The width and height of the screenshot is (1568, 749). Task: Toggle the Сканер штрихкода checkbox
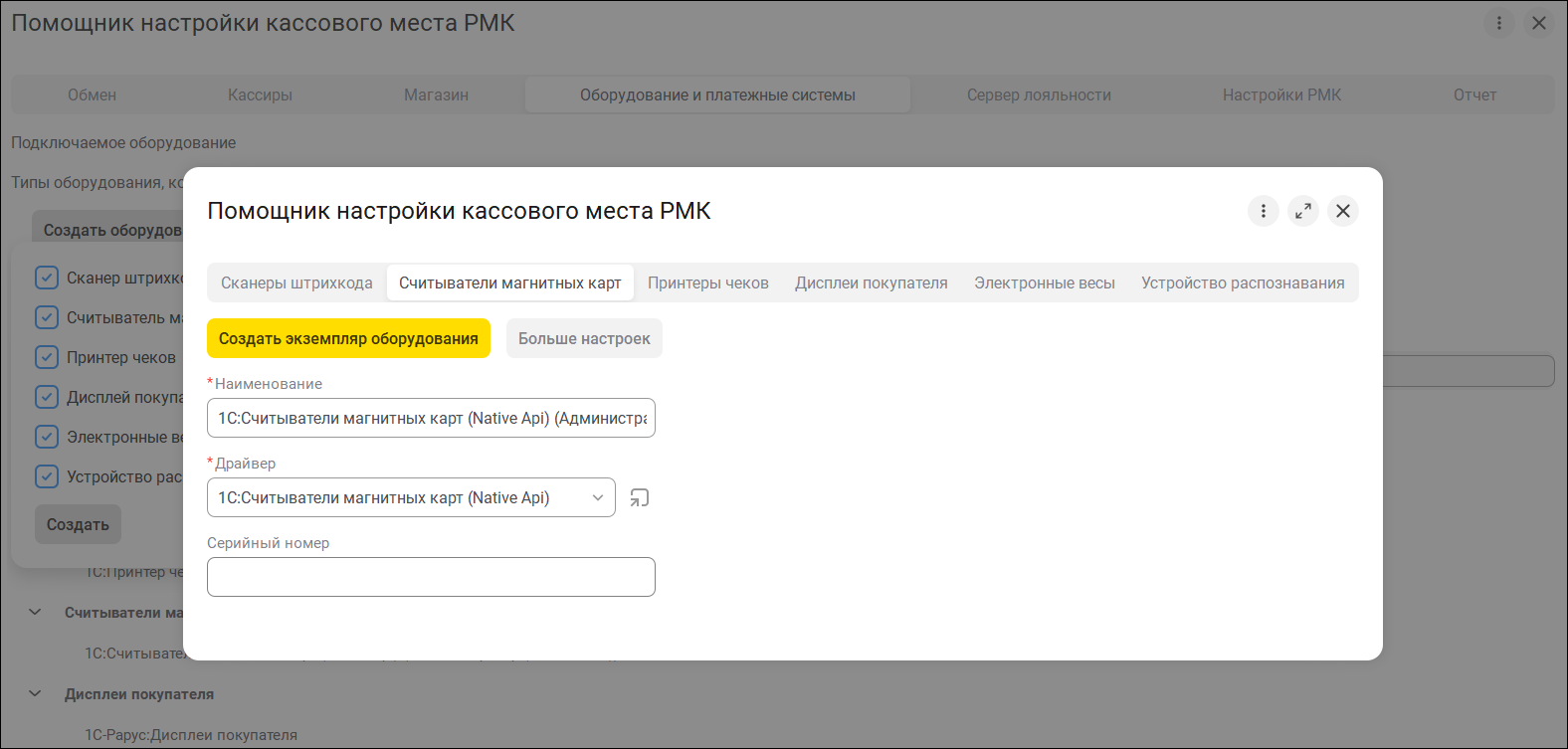47,278
